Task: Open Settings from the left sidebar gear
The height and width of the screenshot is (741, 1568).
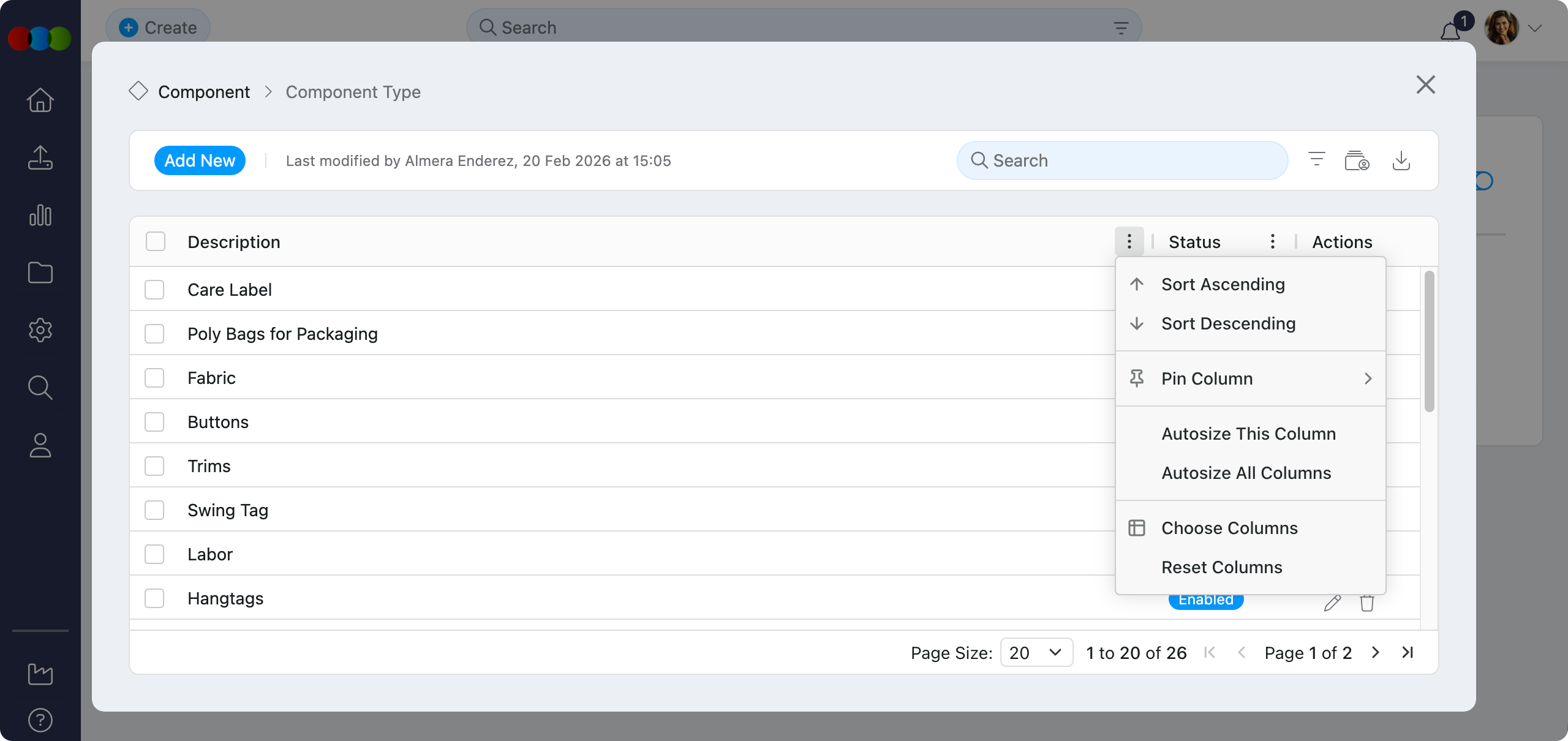Action: tap(40, 330)
